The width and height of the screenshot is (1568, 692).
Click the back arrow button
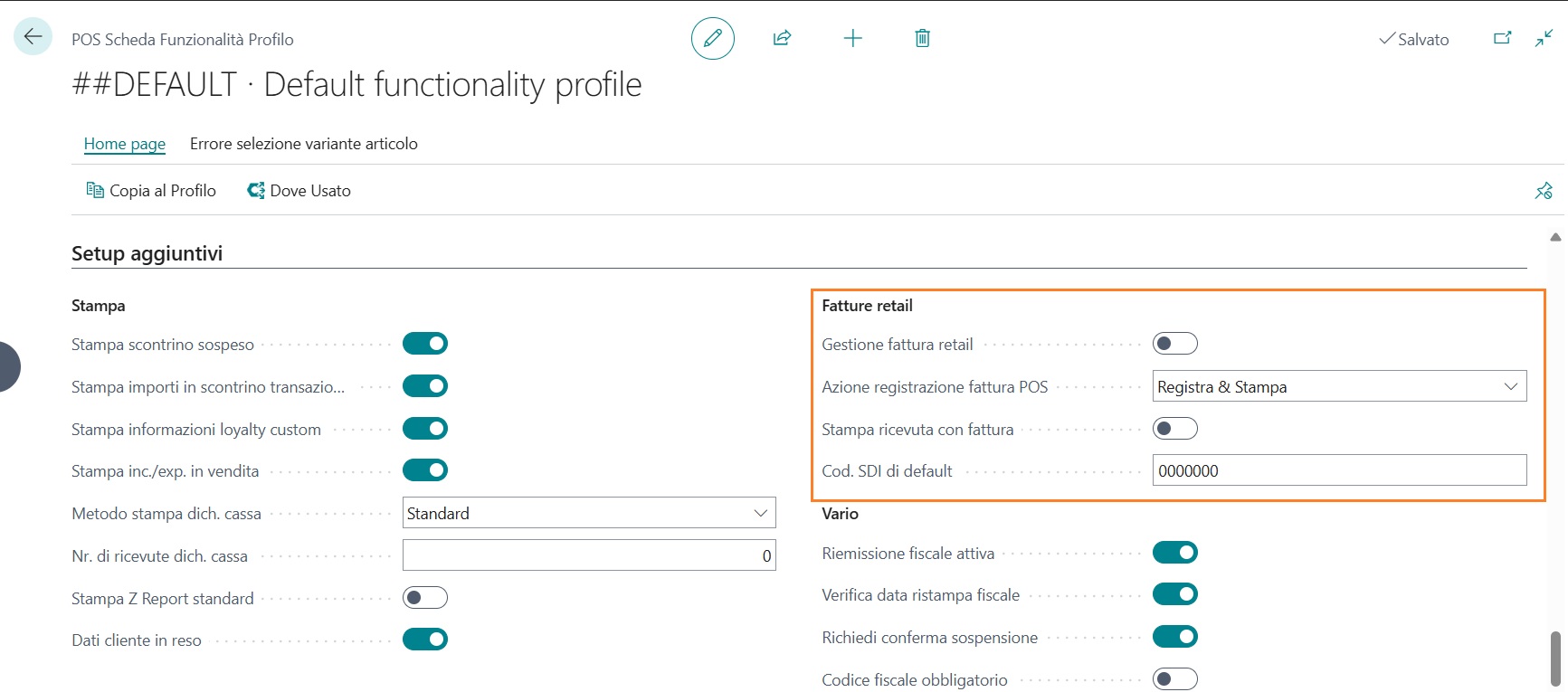click(x=33, y=37)
